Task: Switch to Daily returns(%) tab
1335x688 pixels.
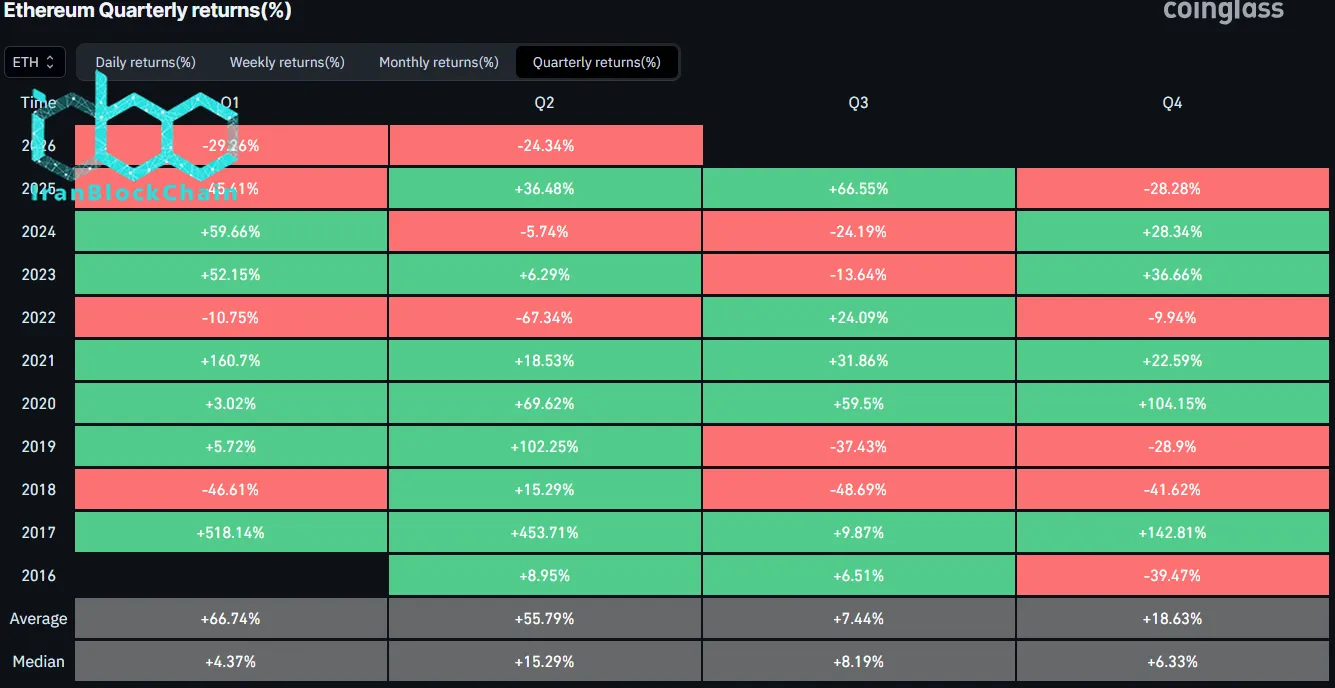Action: (145, 62)
